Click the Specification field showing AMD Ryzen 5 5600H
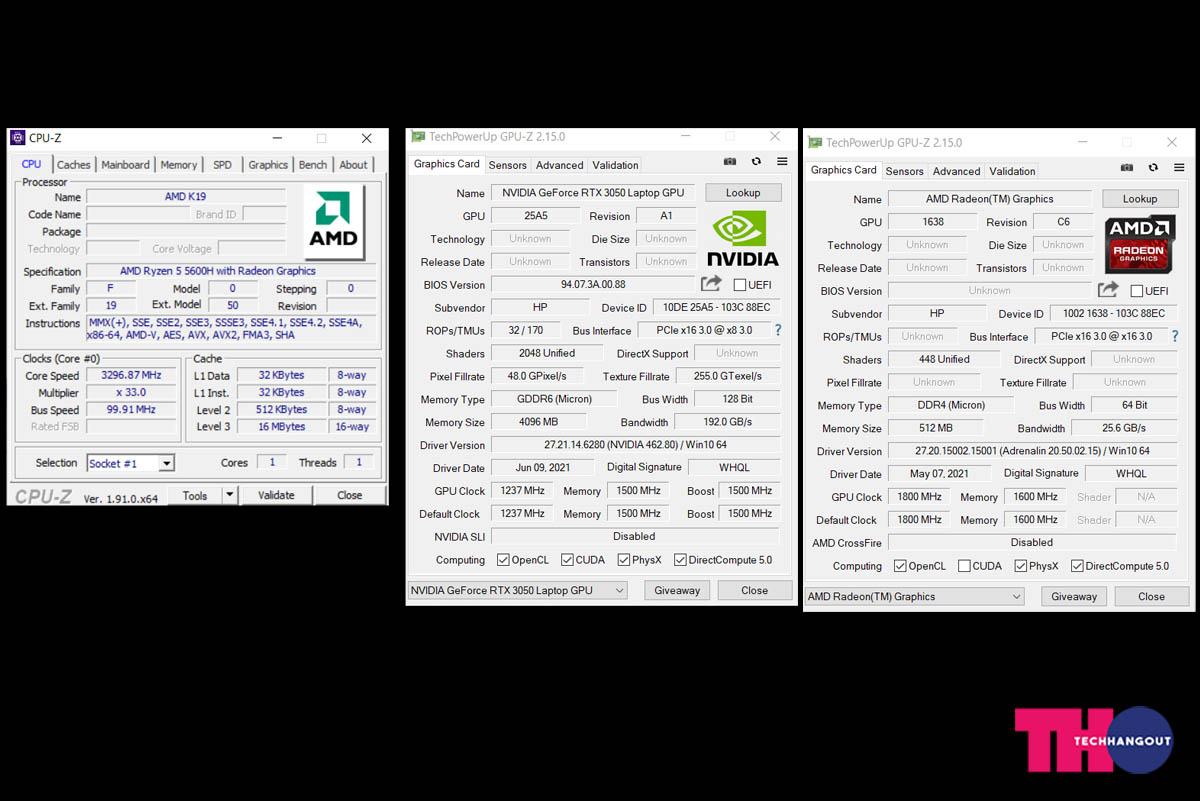 click(x=232, y=271)
